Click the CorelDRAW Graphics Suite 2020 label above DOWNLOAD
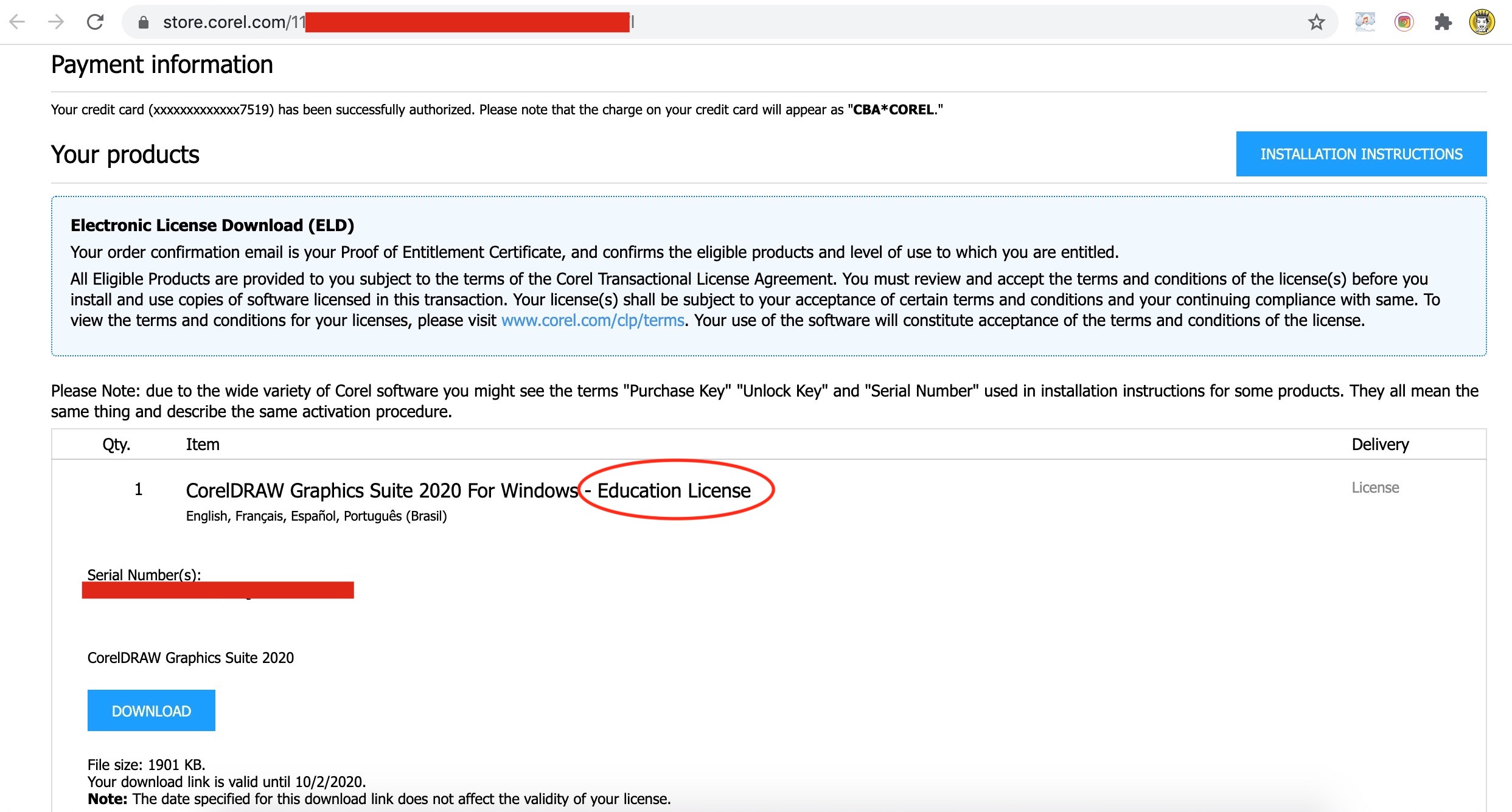The image size is (1512, 812). pyautogui.click(x=190, y=658)
